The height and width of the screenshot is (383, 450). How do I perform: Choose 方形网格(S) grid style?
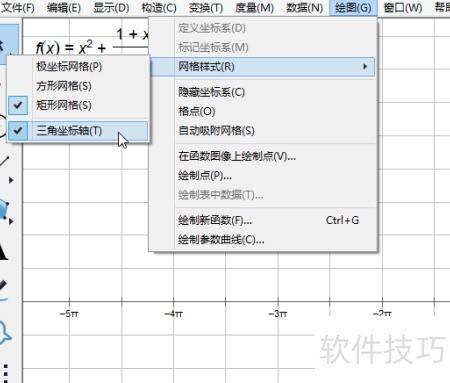78,86
